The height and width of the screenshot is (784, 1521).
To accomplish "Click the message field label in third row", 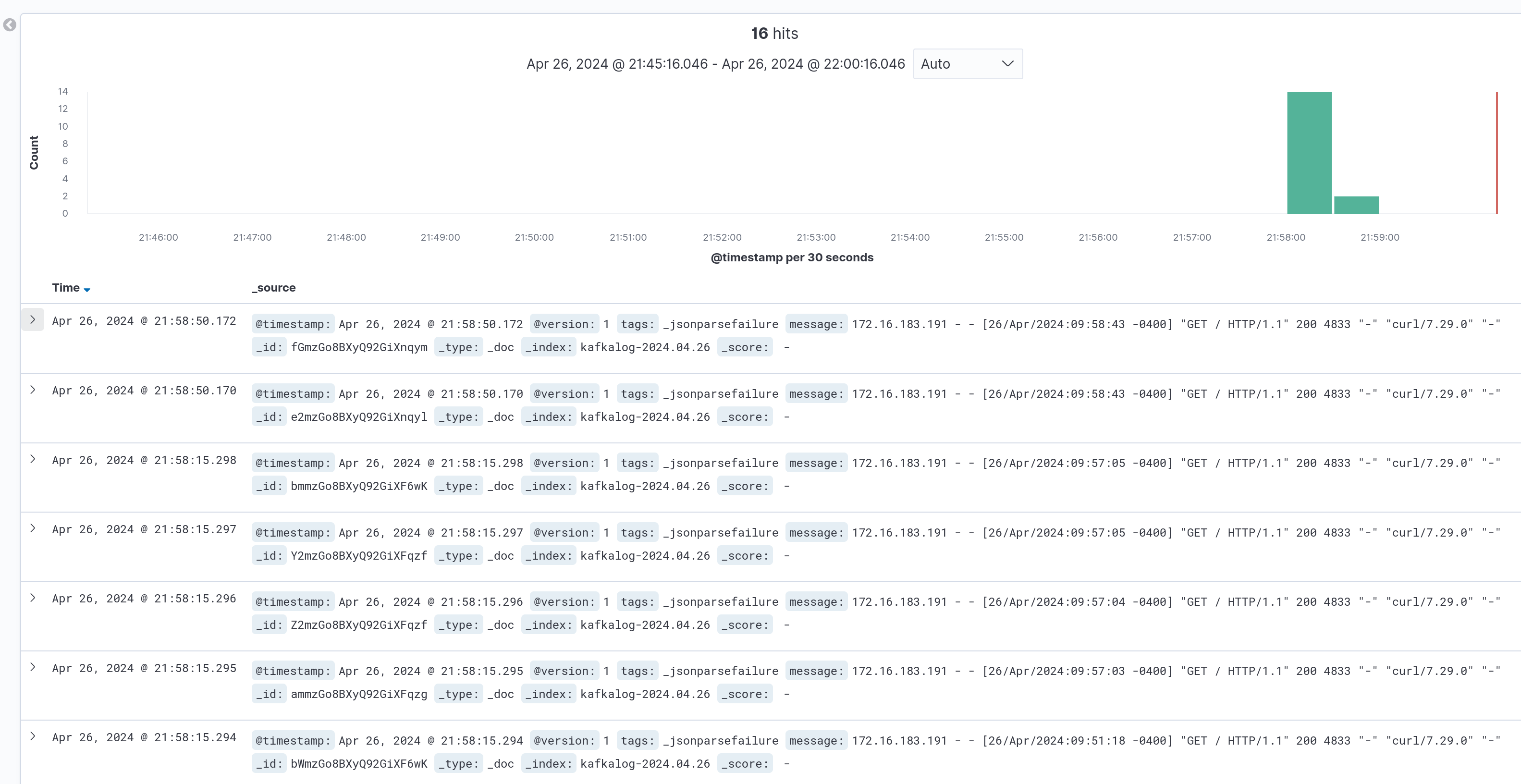I will tap(816, 463).
